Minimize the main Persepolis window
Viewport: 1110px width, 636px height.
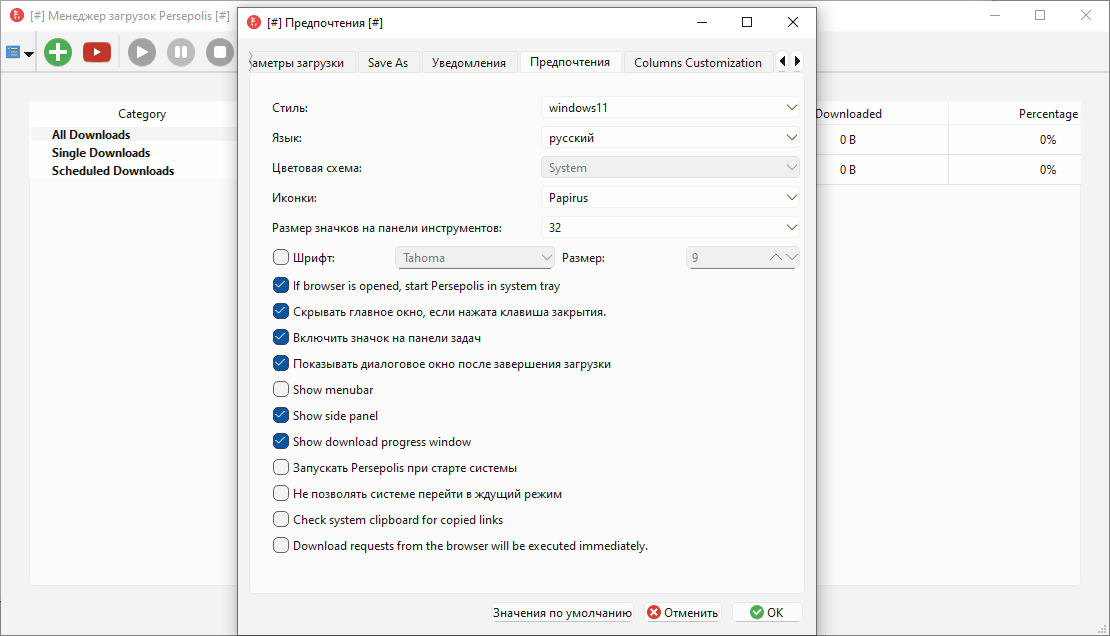[x=995, y=16]
